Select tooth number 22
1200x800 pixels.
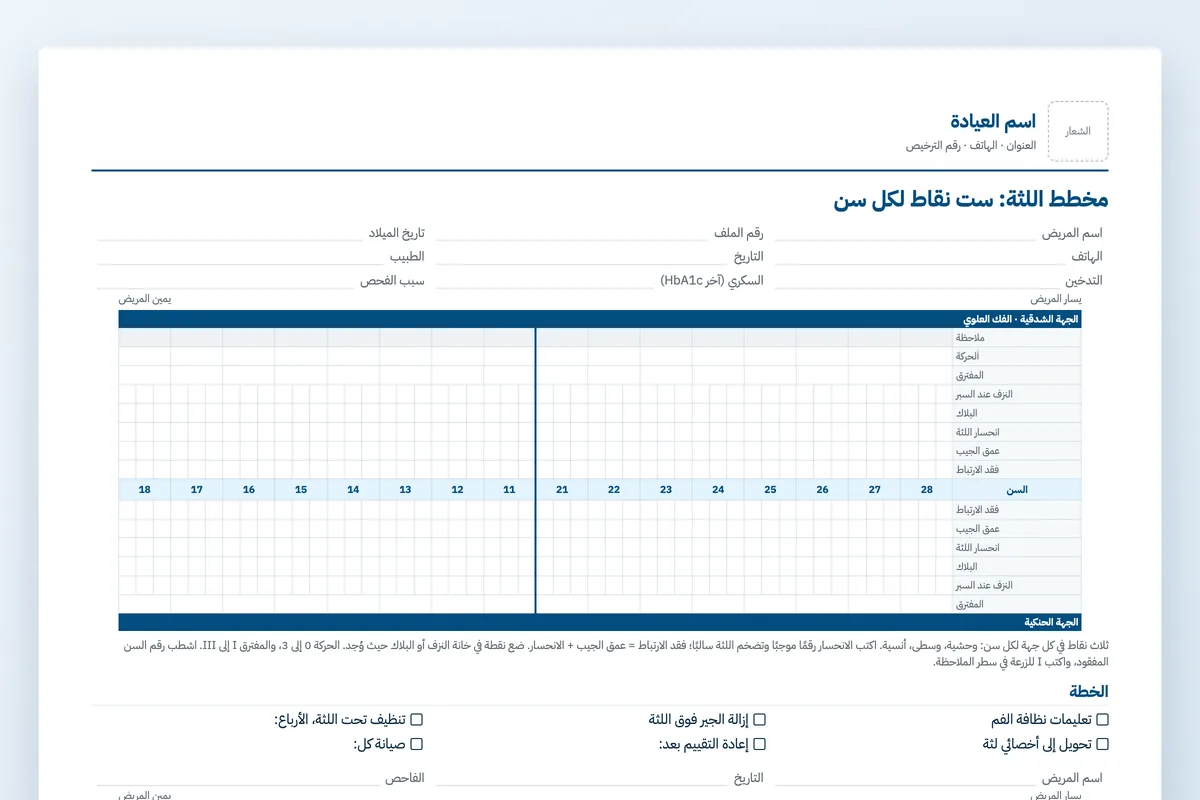(614, 490)
